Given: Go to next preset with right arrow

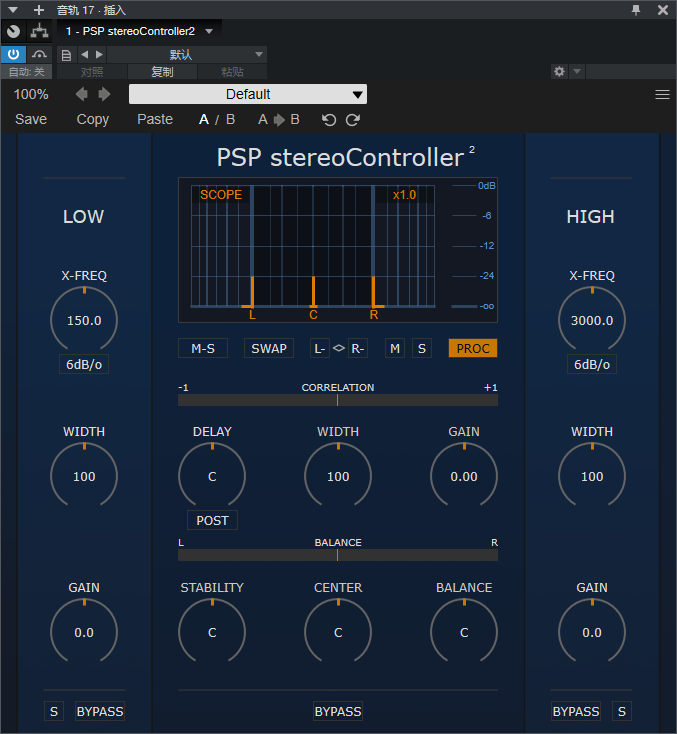Looking at the screenshot, I should 104,94.
